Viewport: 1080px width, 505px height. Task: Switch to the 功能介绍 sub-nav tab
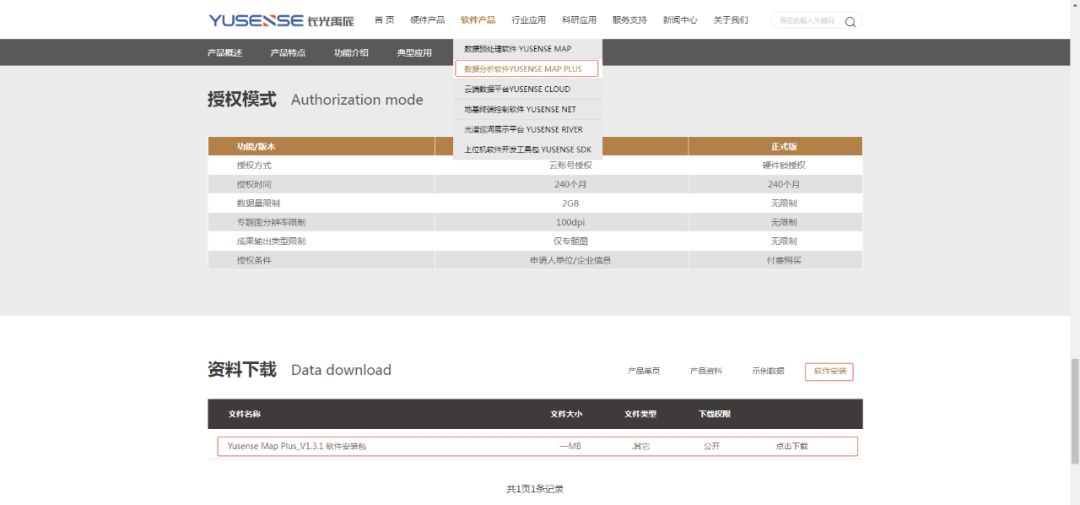[x=351, y=53]
